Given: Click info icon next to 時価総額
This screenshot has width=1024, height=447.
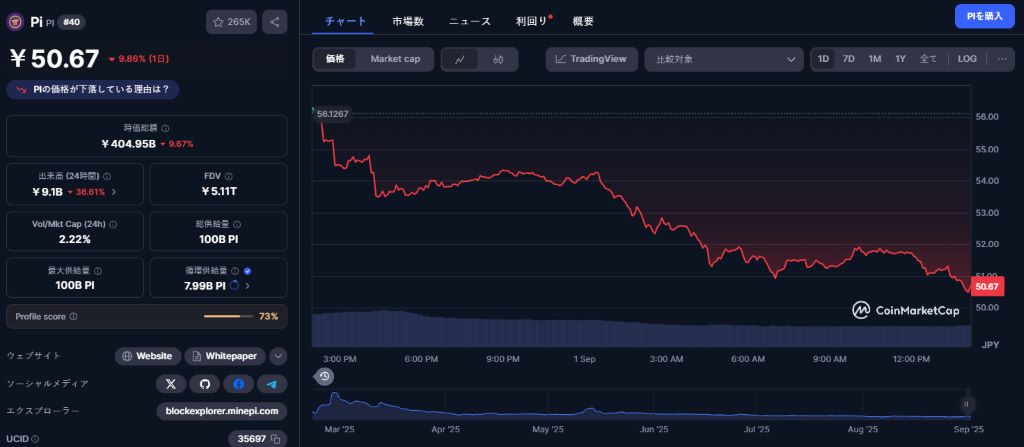Looking at the screenshot, I should pos(165,129).
